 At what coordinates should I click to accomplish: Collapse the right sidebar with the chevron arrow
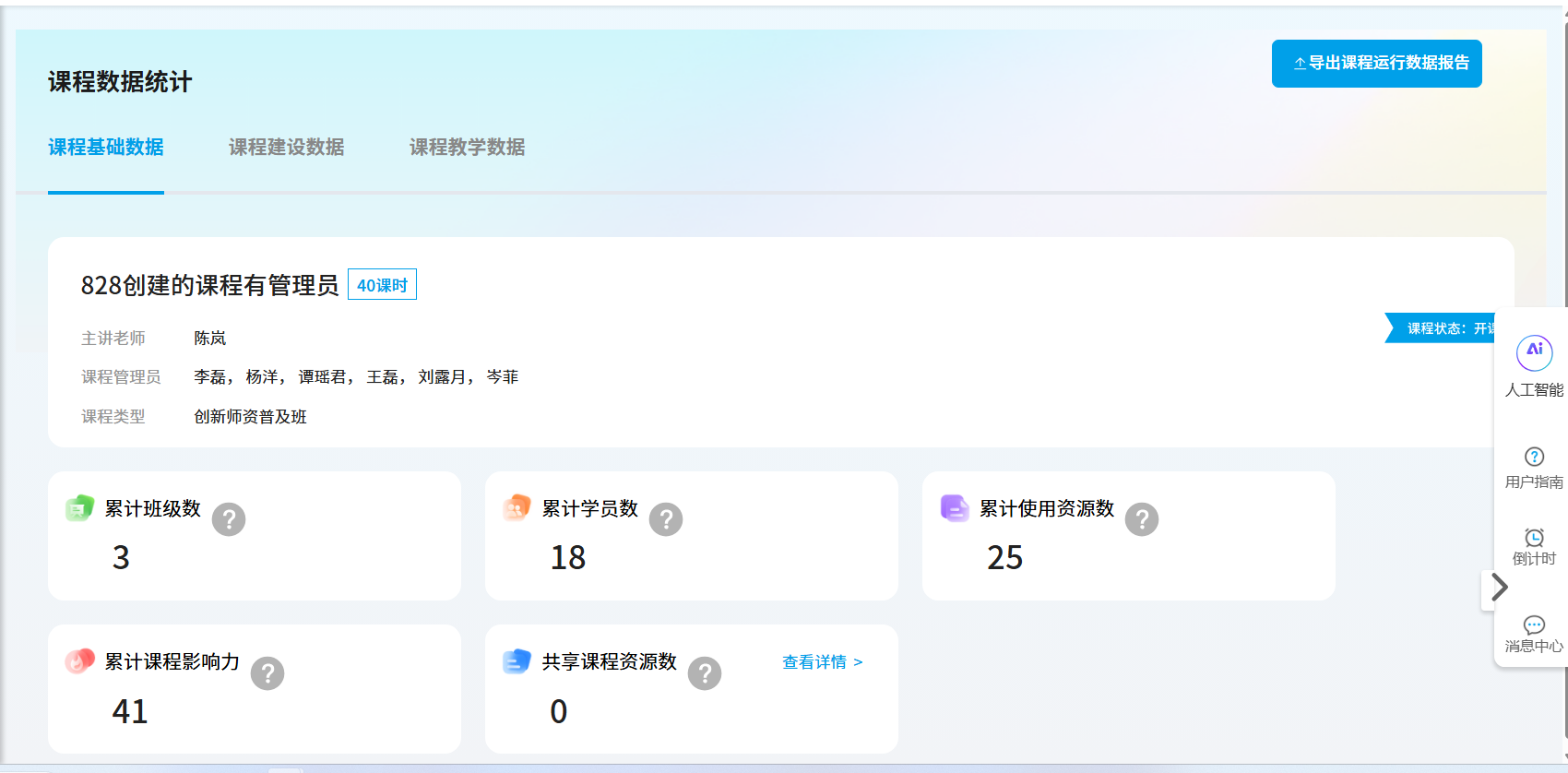pyautogui.click(x=1500, y=588)
